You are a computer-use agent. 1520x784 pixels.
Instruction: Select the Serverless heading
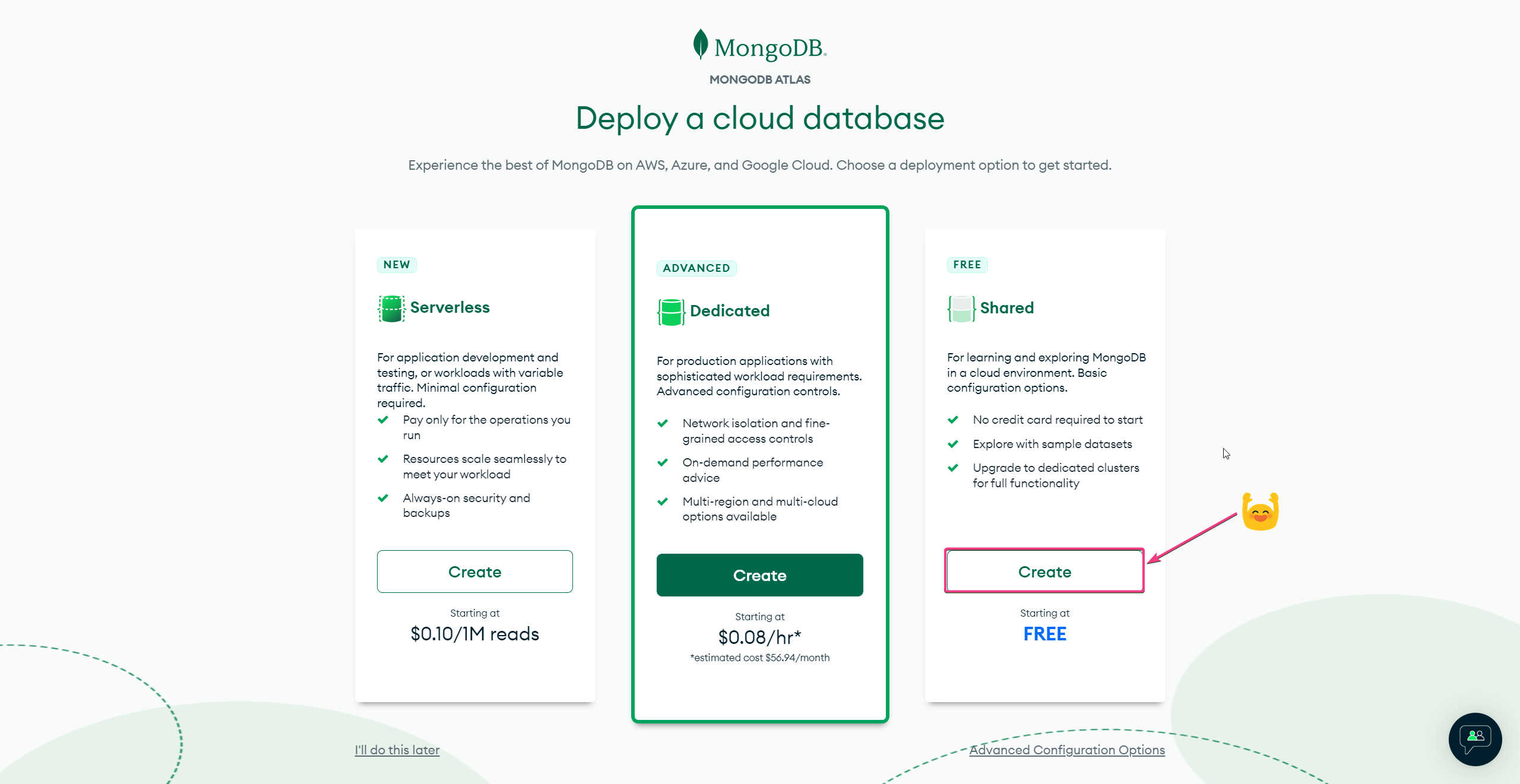click(x=450, y=307)
